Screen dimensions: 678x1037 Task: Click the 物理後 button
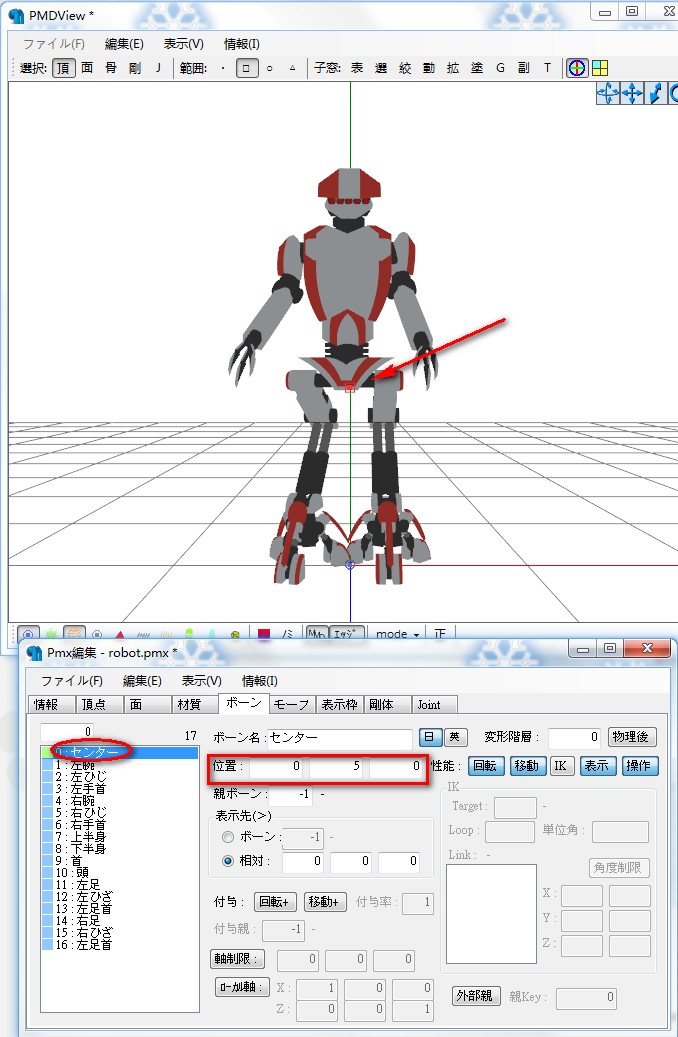[632, 737]
